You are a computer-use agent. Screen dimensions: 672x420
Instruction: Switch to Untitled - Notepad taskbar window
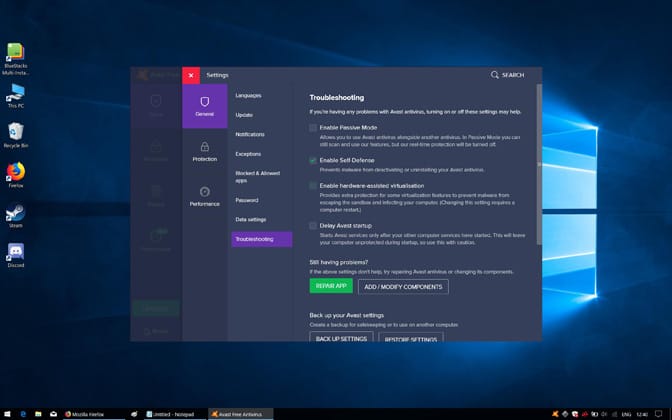coord(175,414)
